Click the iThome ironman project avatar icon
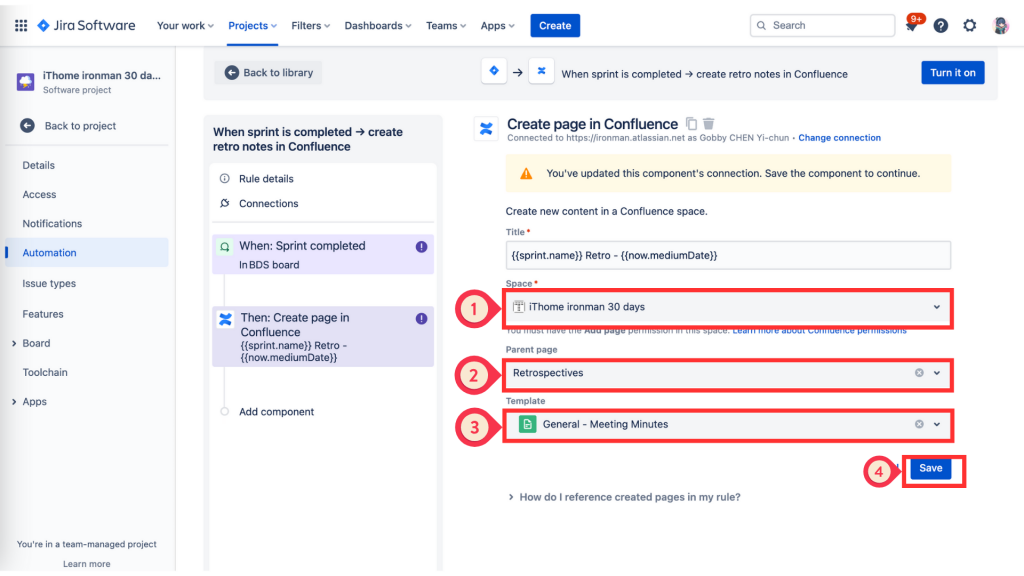Viewport: 1024px width, 576px height. click(25, 82)
